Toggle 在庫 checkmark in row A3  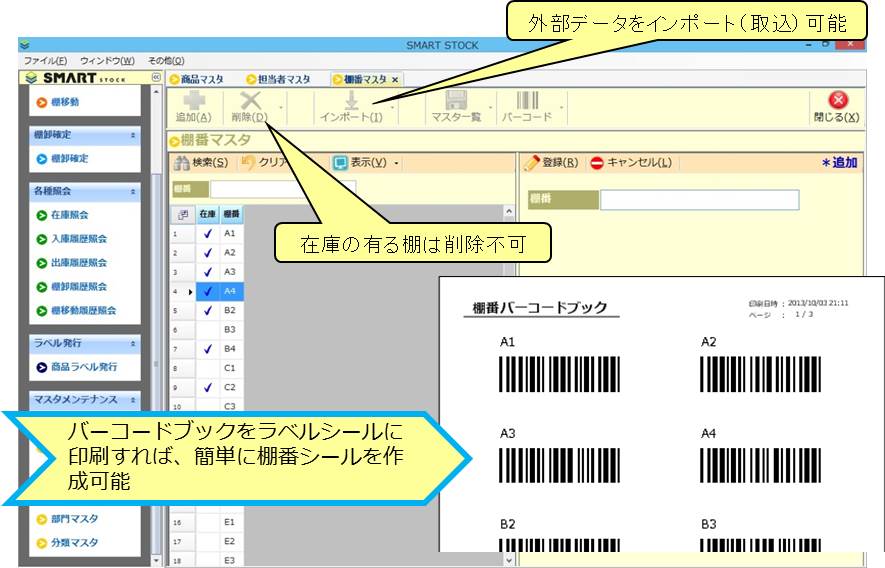click(208, 272)
